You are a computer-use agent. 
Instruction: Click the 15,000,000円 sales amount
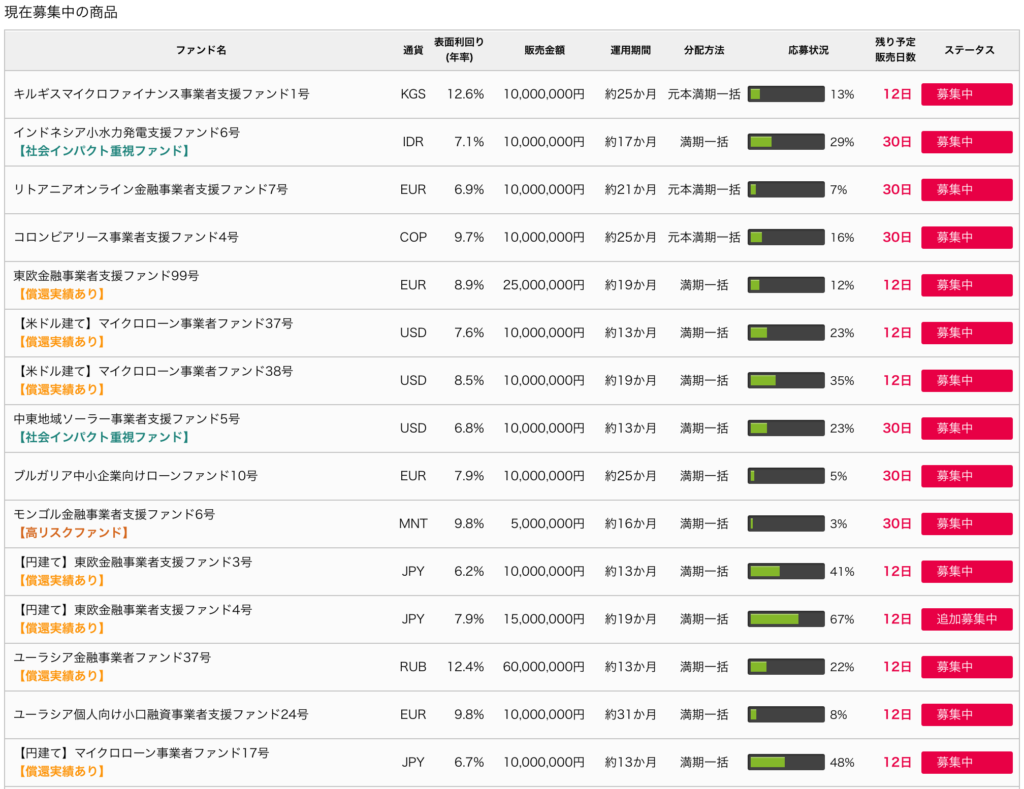pos(543,619)
